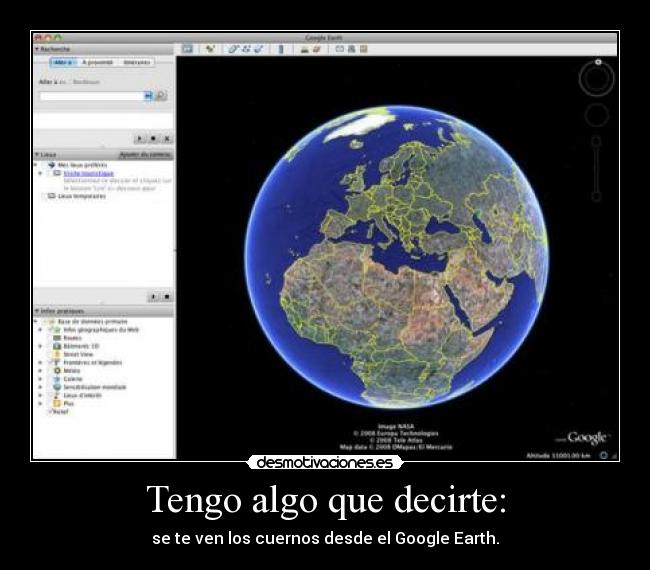Open the search history dropdown arrow
This screenshot has height=570, width=650.
click(x=148, y=96)
